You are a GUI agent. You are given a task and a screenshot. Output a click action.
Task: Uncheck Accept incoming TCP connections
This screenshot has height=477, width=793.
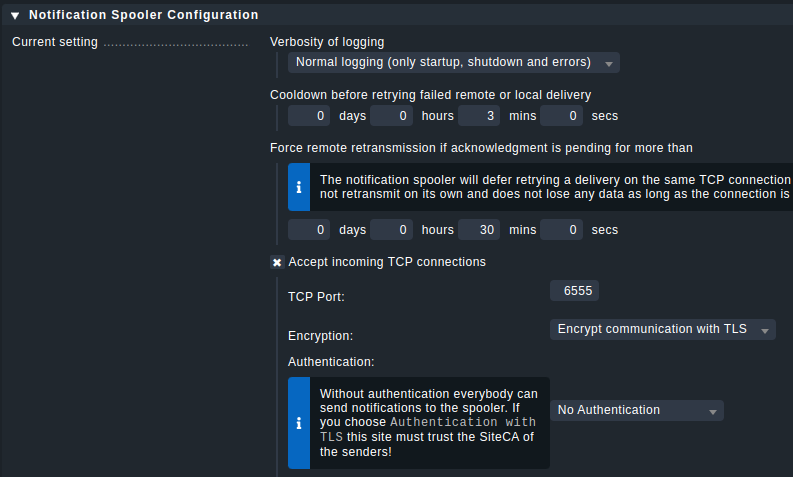[x=277, y=262]
